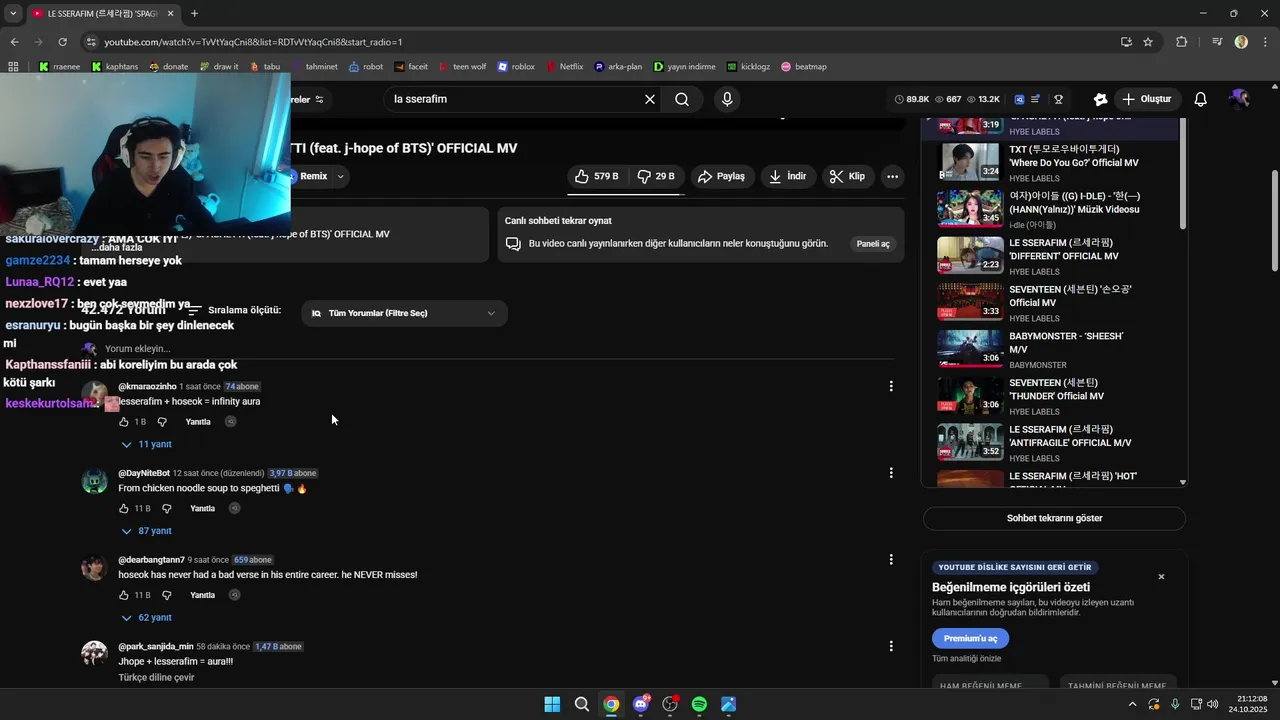Click Sohbet tekrarını göster button
The height and width of the screenshot is (720, 1280).
pos(1054,518)
